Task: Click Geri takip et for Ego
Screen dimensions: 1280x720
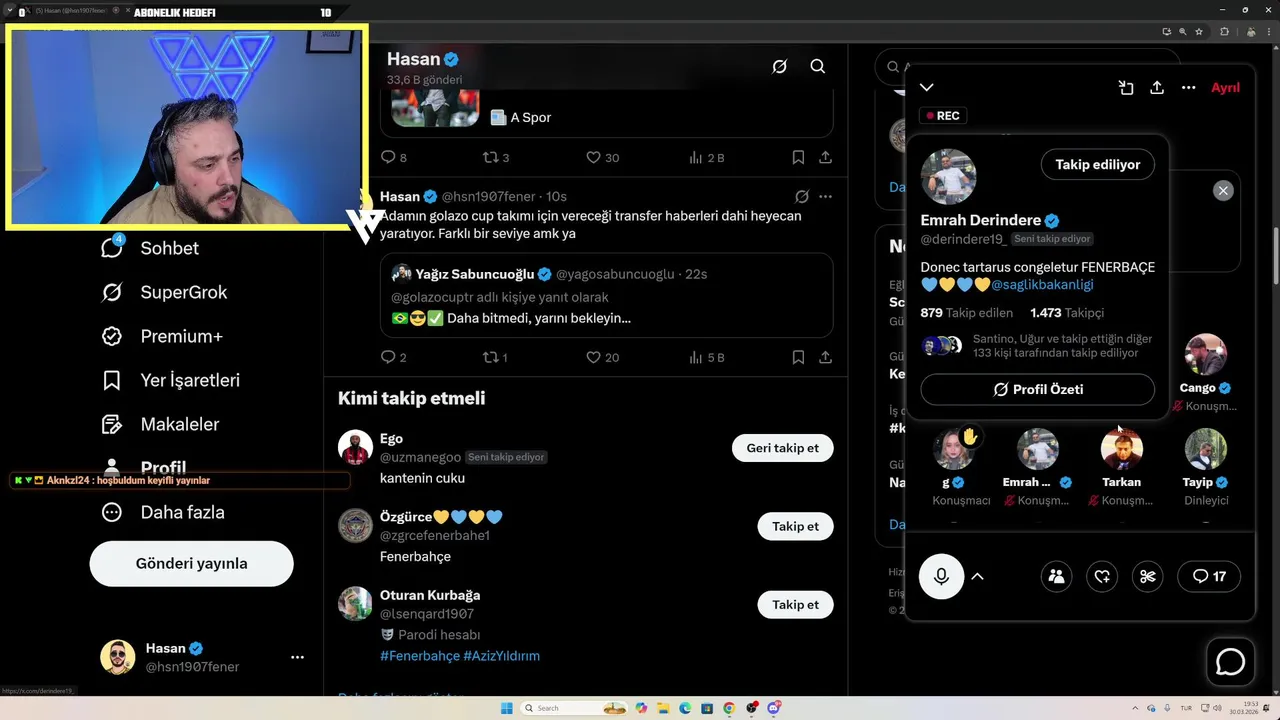Action: 782,448
